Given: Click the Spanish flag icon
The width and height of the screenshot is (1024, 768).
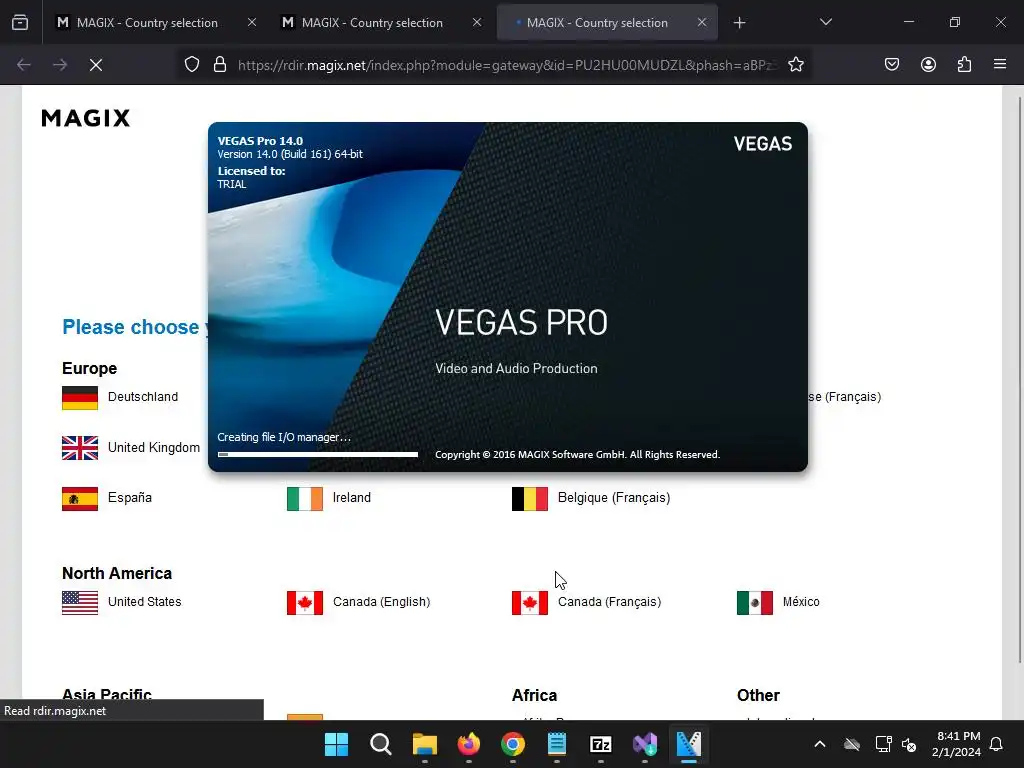Looking at the screenshot, I should 80,499.
